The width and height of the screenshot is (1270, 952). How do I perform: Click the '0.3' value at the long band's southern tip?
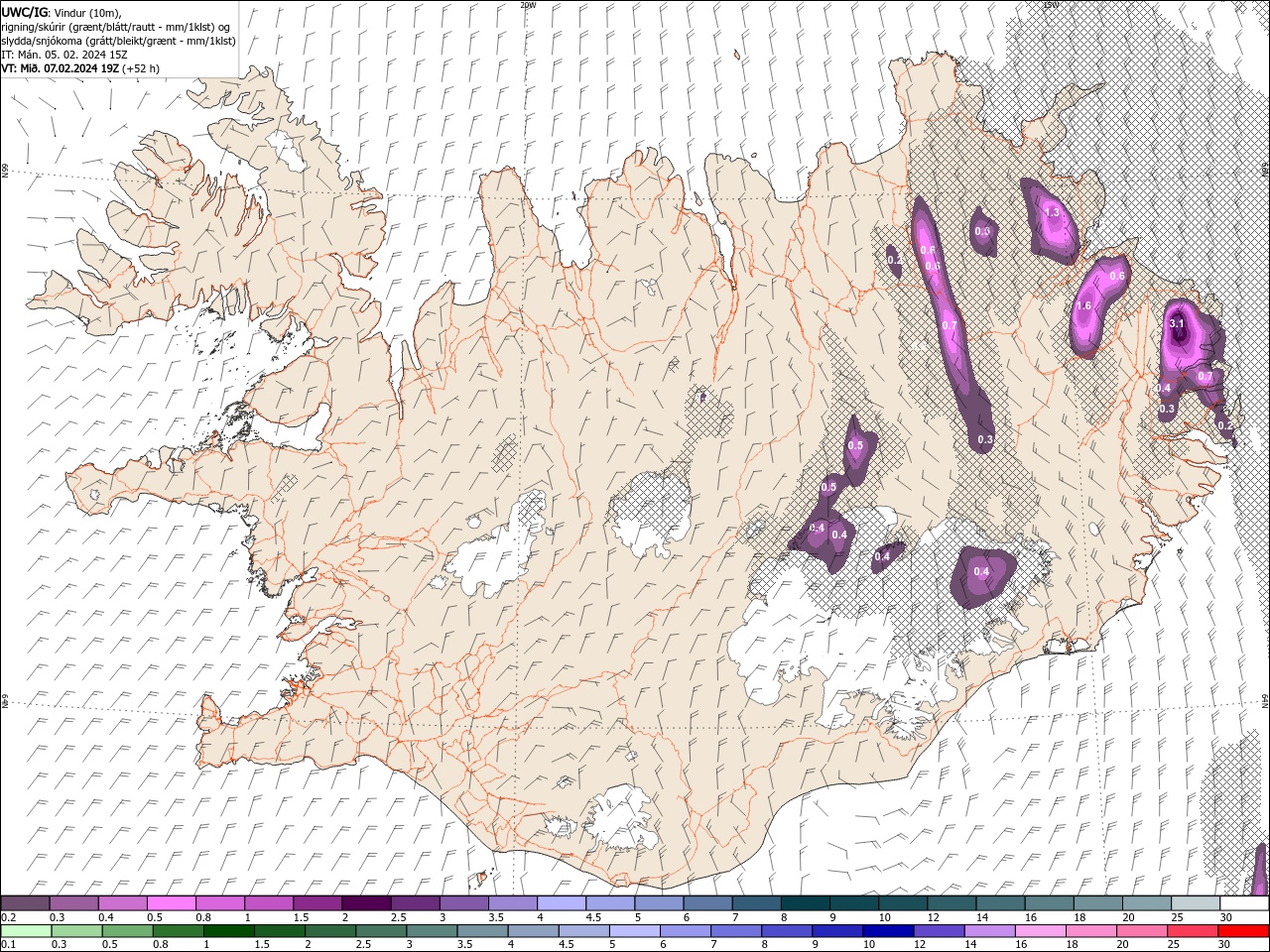pyautogui.click(x=985, y=439)
